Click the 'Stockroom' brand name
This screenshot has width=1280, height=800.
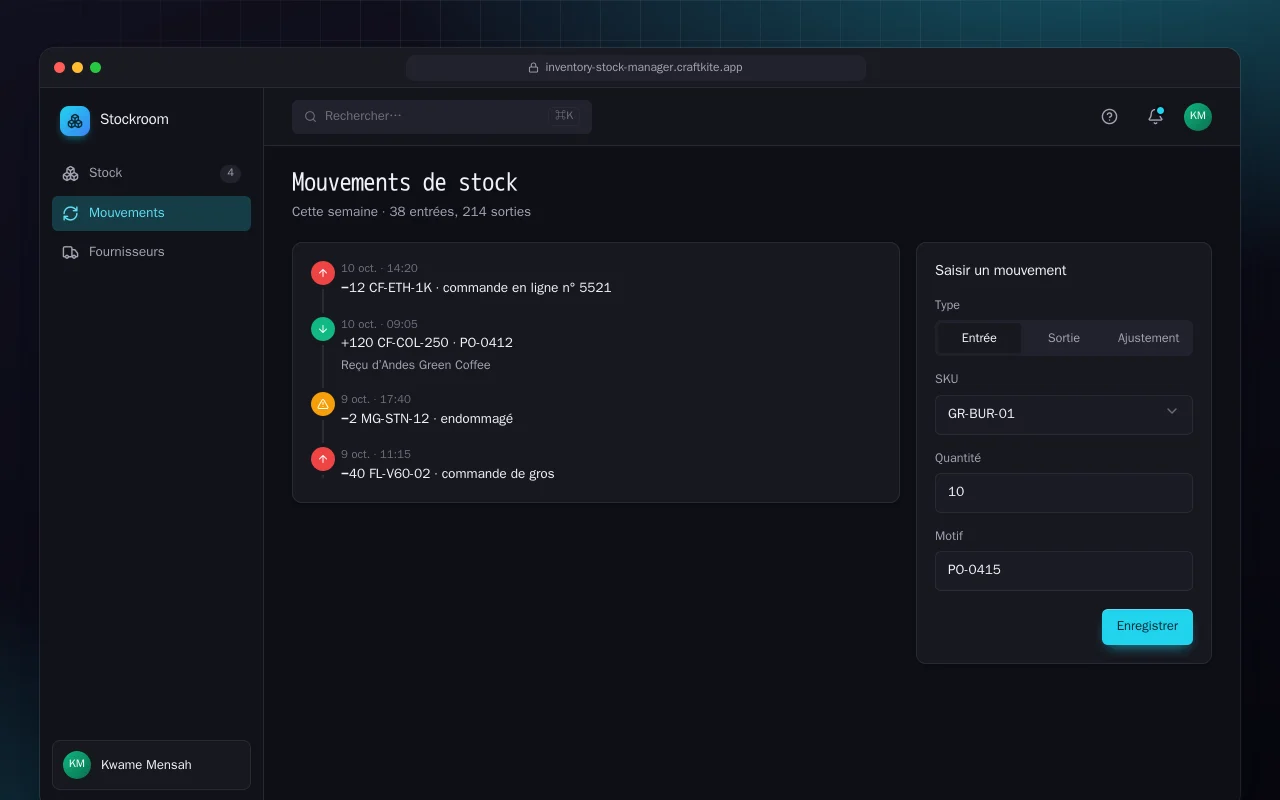tap(134, 120)
